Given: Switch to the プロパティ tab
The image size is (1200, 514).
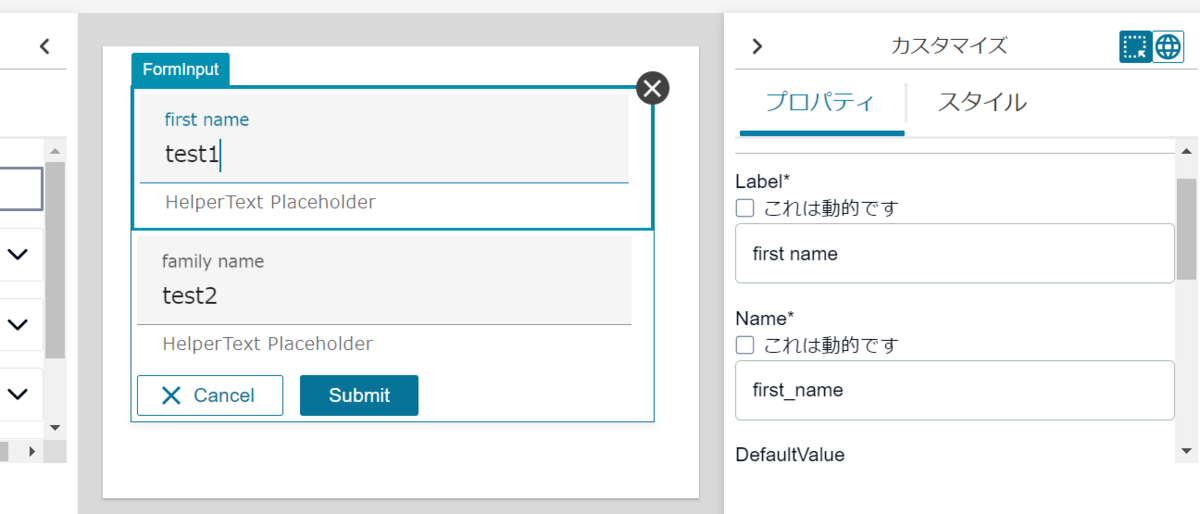Looking at the screenshot, I should [820, 102].
